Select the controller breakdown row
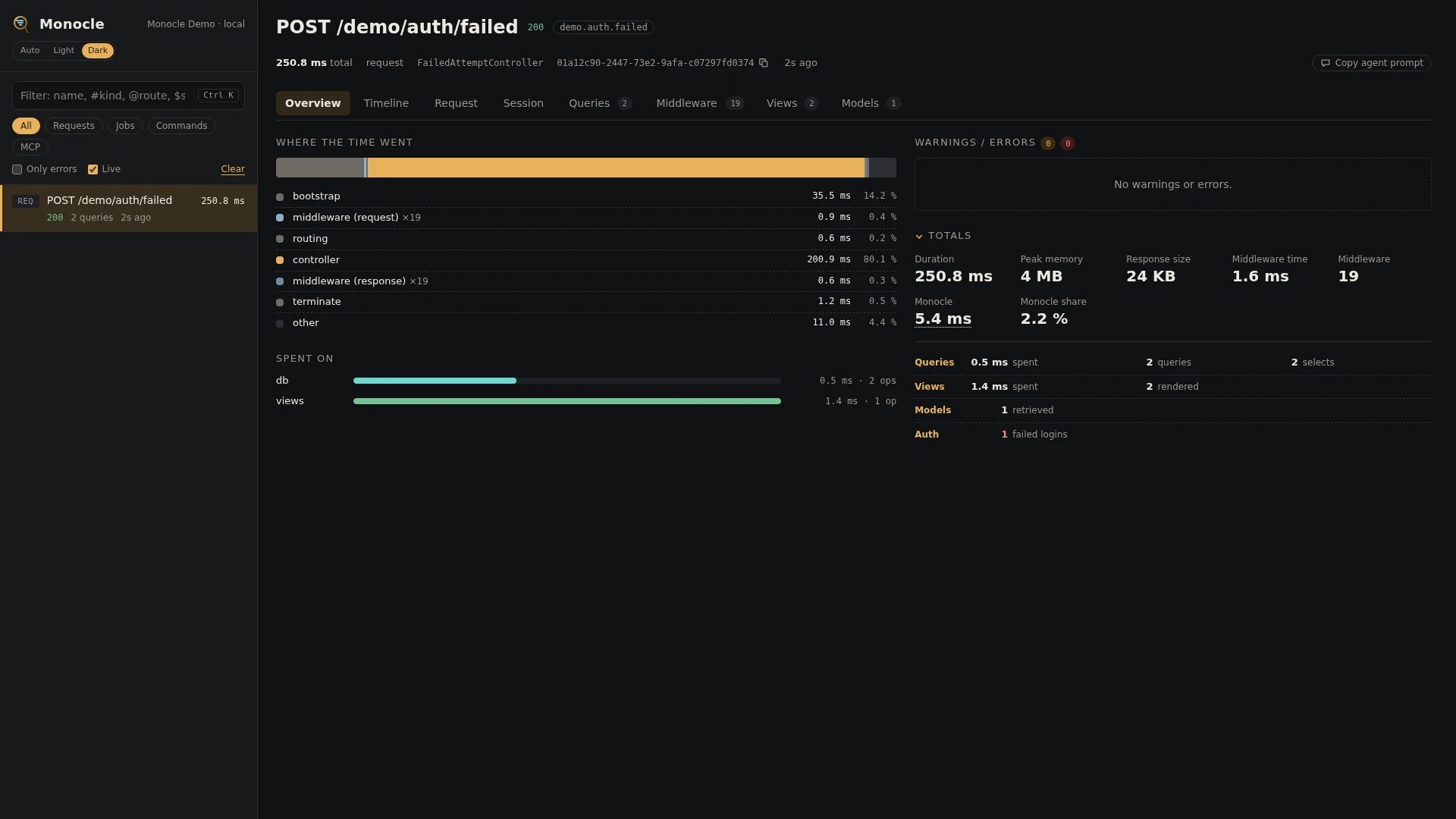 click(586, 260)
